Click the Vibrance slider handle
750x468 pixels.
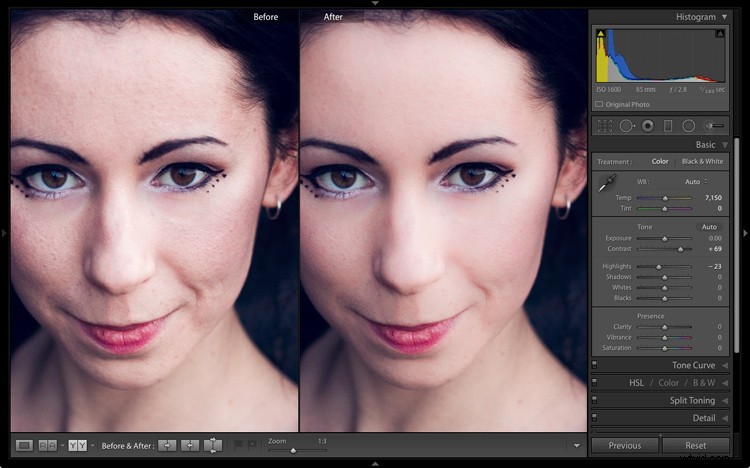664,338
